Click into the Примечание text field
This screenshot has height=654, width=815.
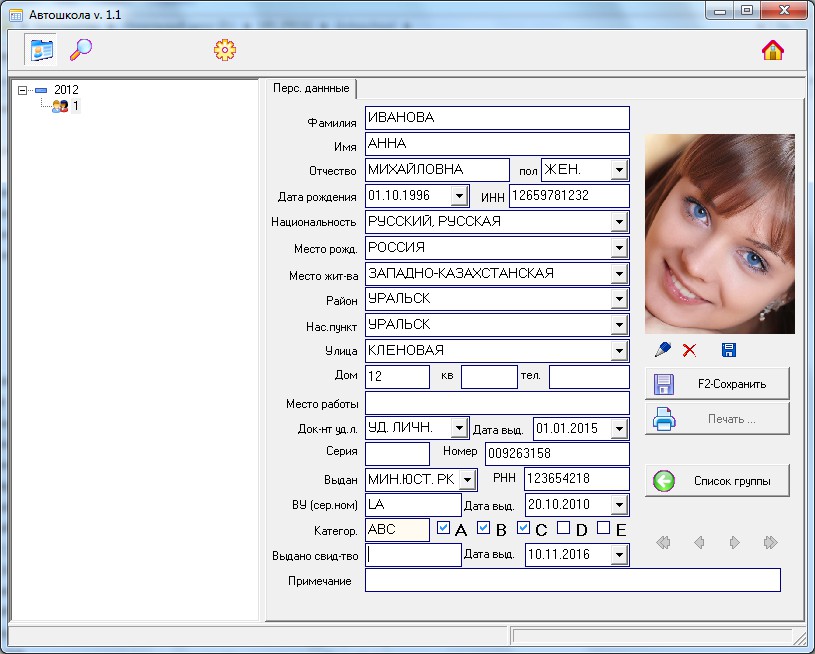(x=572, y=580)
